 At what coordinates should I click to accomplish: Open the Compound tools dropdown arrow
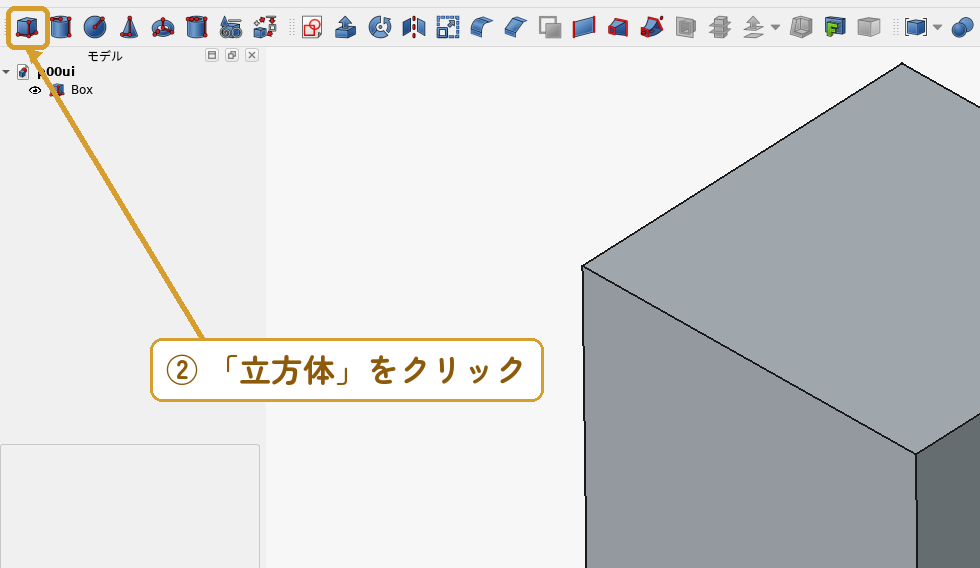pos(938,27)
